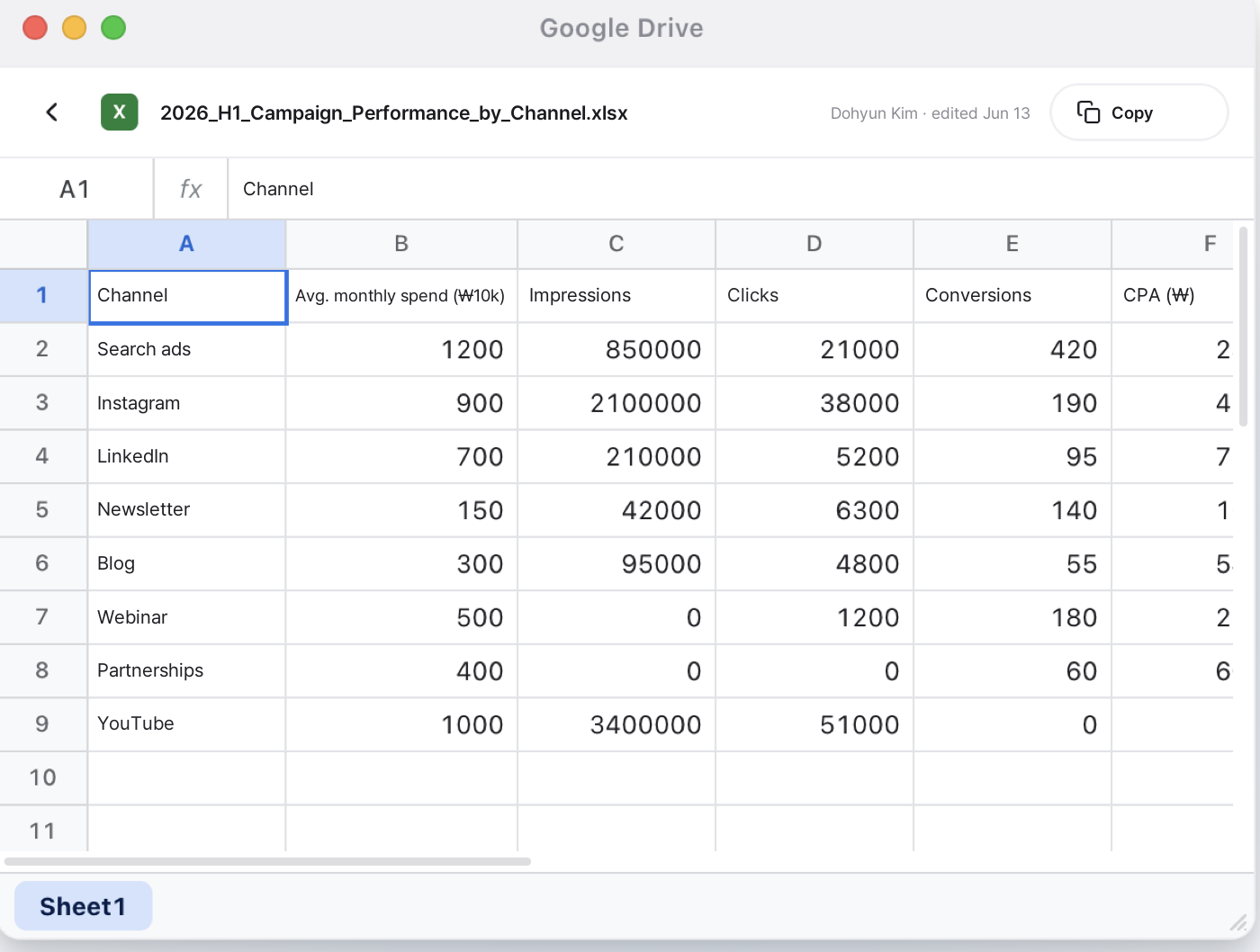Select column B header

(x=401, y=244)
